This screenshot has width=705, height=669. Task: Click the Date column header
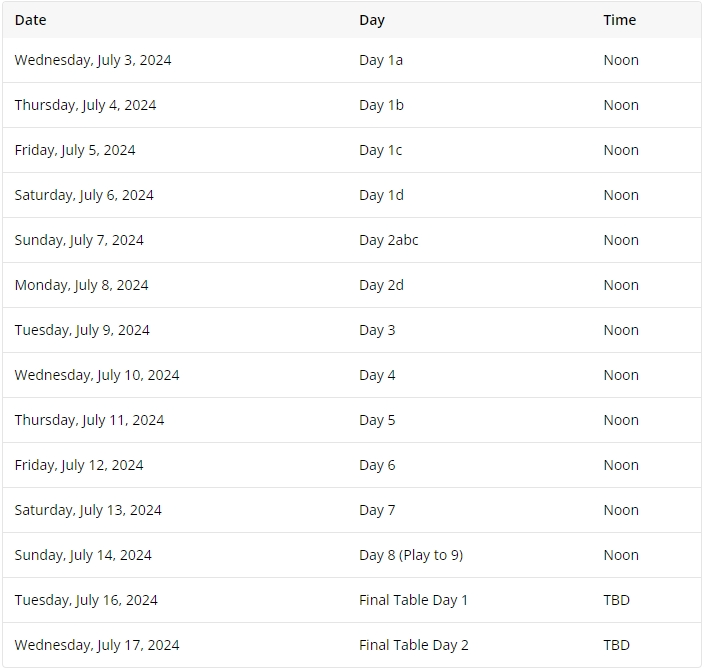pyautogui.click(x=31, y=20)
